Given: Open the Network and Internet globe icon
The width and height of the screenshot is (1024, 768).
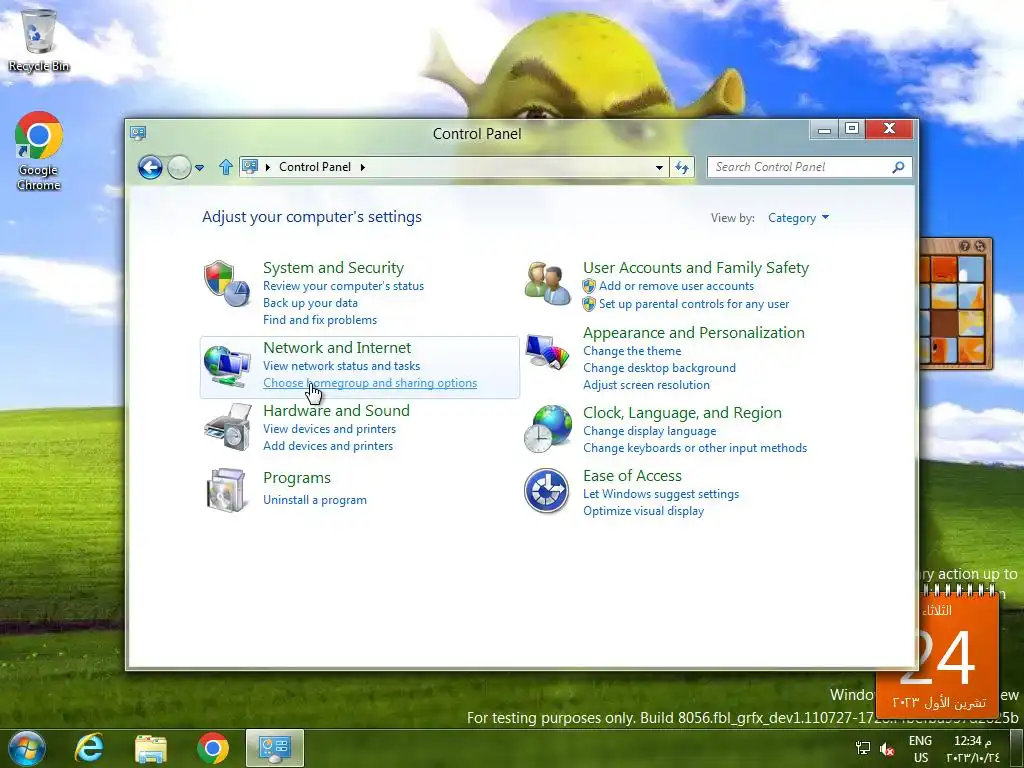Looking at the screenshot, I should [x=227, y=366].
